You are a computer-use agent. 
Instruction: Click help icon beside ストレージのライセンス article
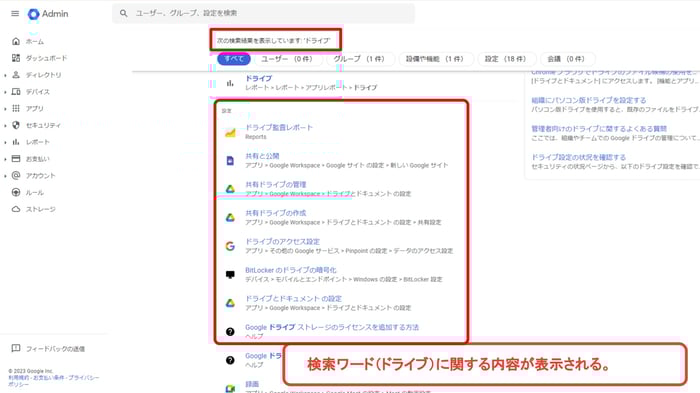pos(230,332)
